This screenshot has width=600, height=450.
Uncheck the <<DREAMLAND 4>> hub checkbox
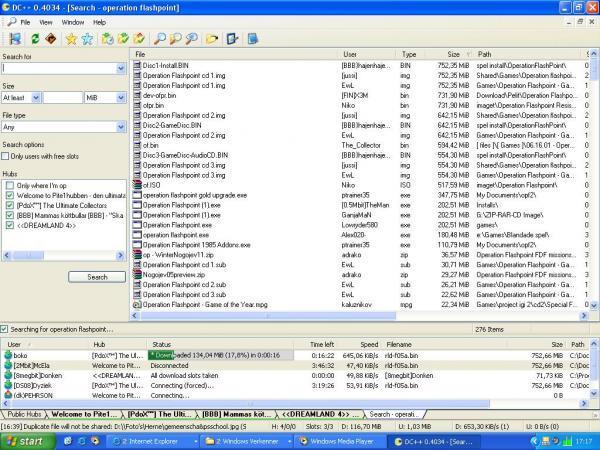click(x=10, y=225)
